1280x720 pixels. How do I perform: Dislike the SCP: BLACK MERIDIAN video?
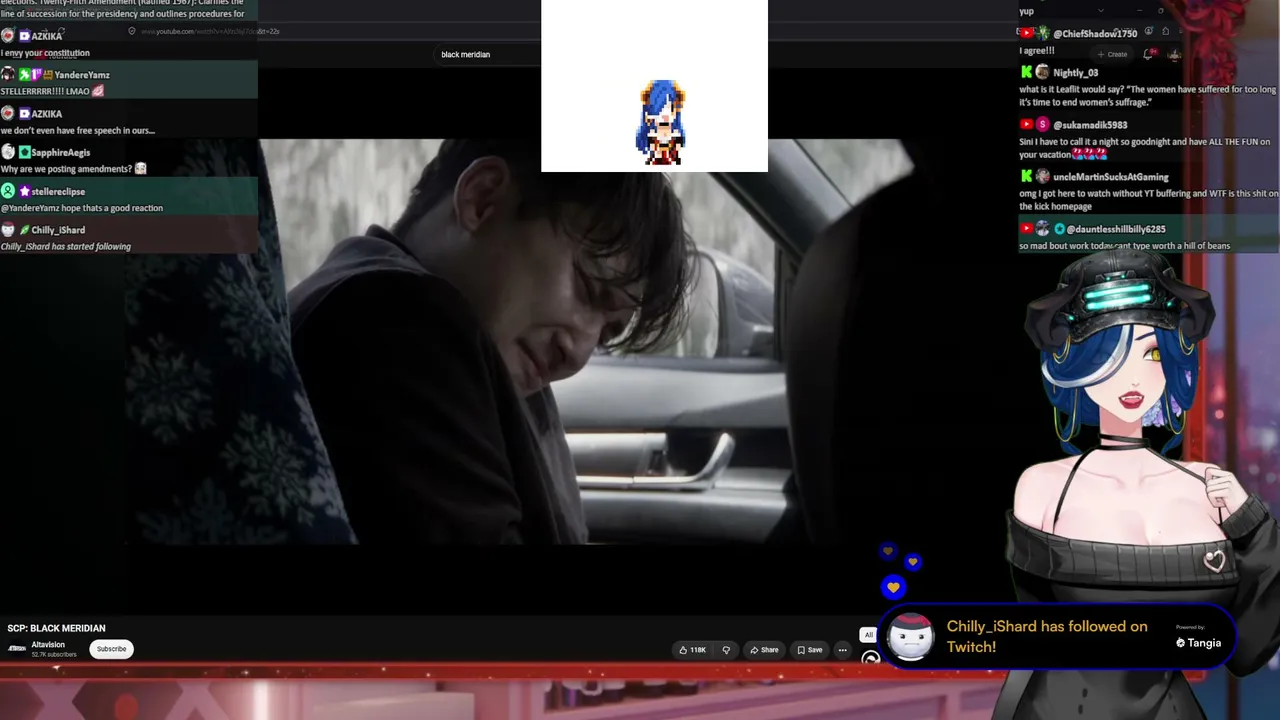[726, 650]
